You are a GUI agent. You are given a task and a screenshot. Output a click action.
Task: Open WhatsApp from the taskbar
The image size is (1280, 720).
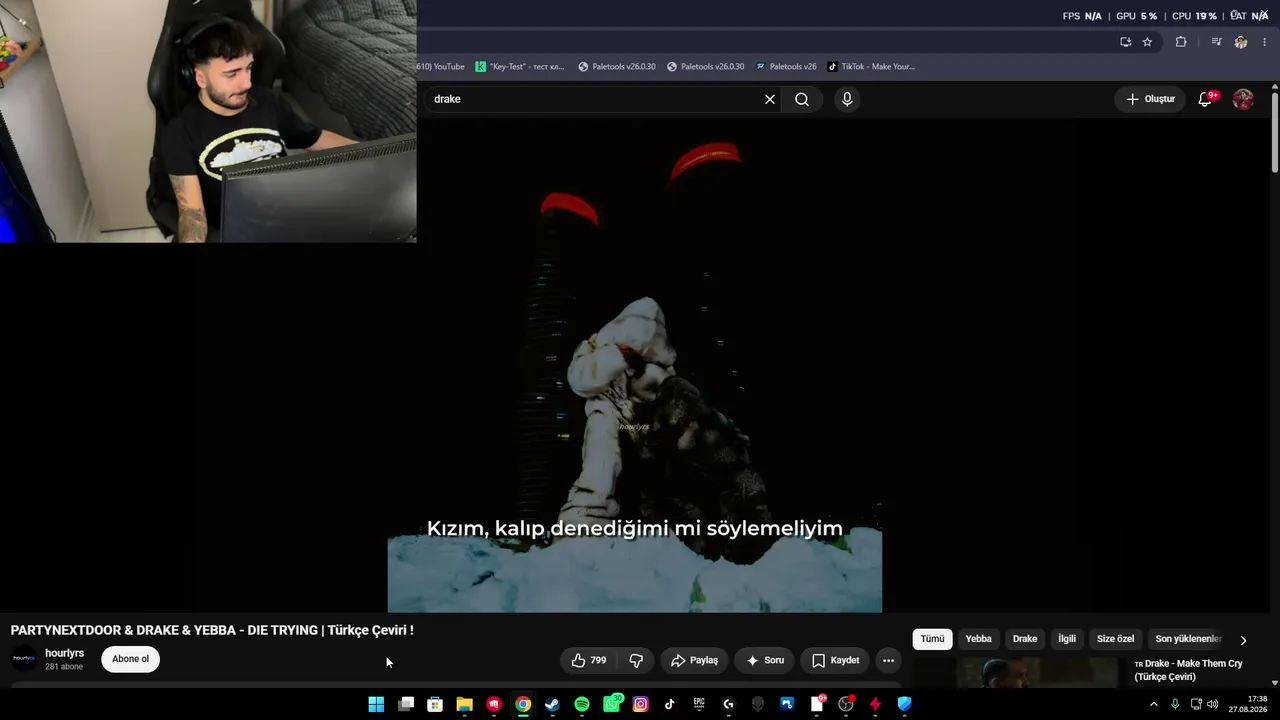(x=611, y=704)
